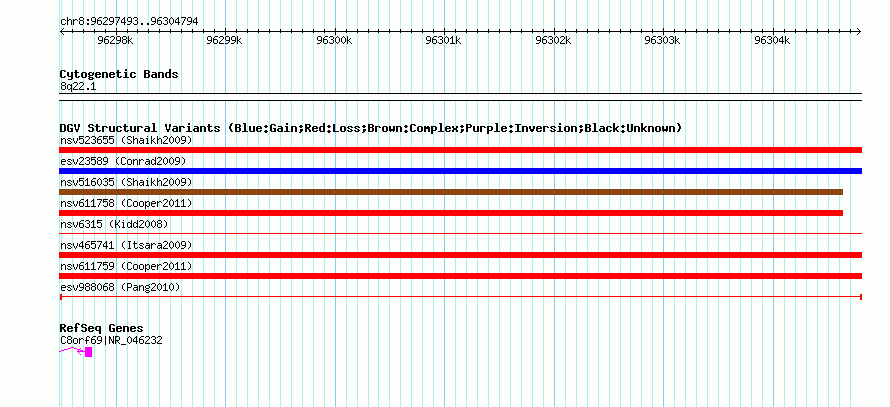This screenshot has height=407, width=890.
Task: Click the DGV Structural Variants track title
Action: [371, 128]
